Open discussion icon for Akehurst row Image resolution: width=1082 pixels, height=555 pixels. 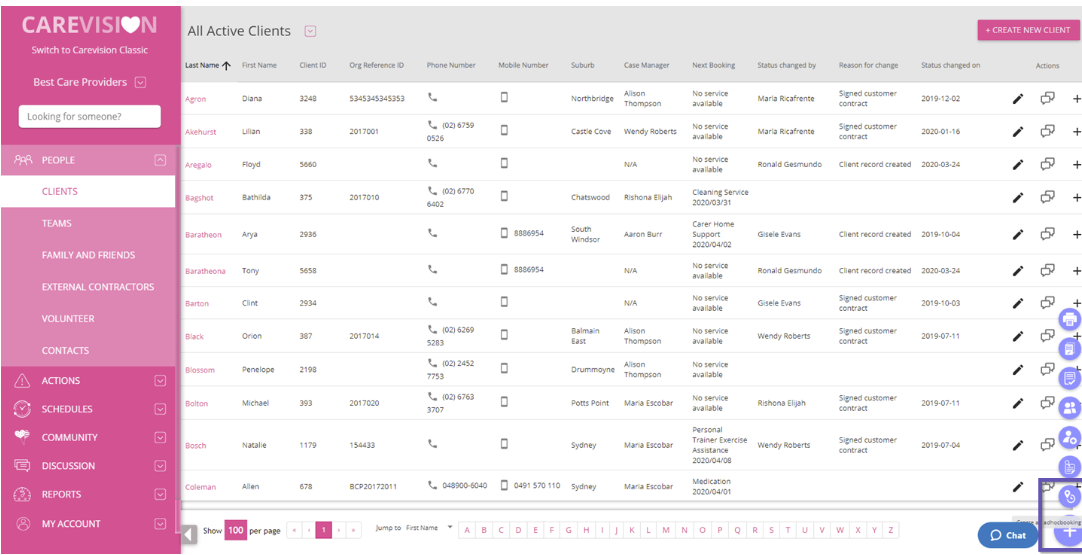[x=1047, y=130]
